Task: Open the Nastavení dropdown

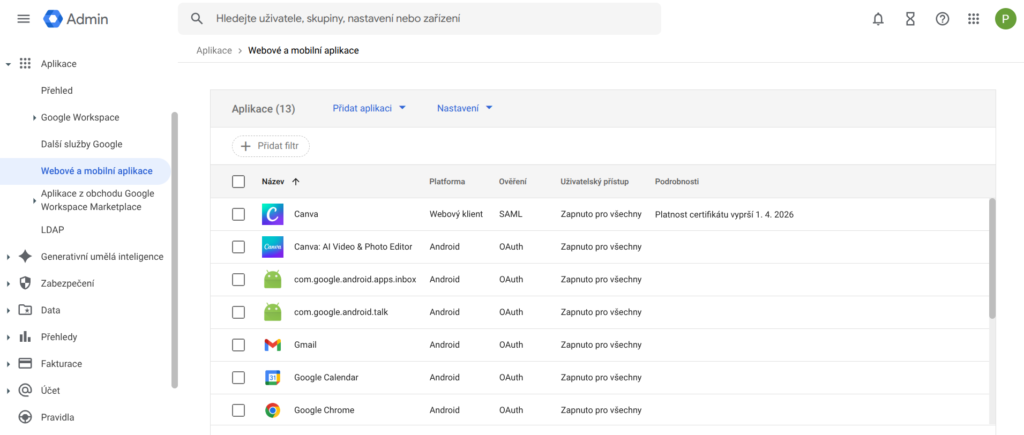Action: 465,108
